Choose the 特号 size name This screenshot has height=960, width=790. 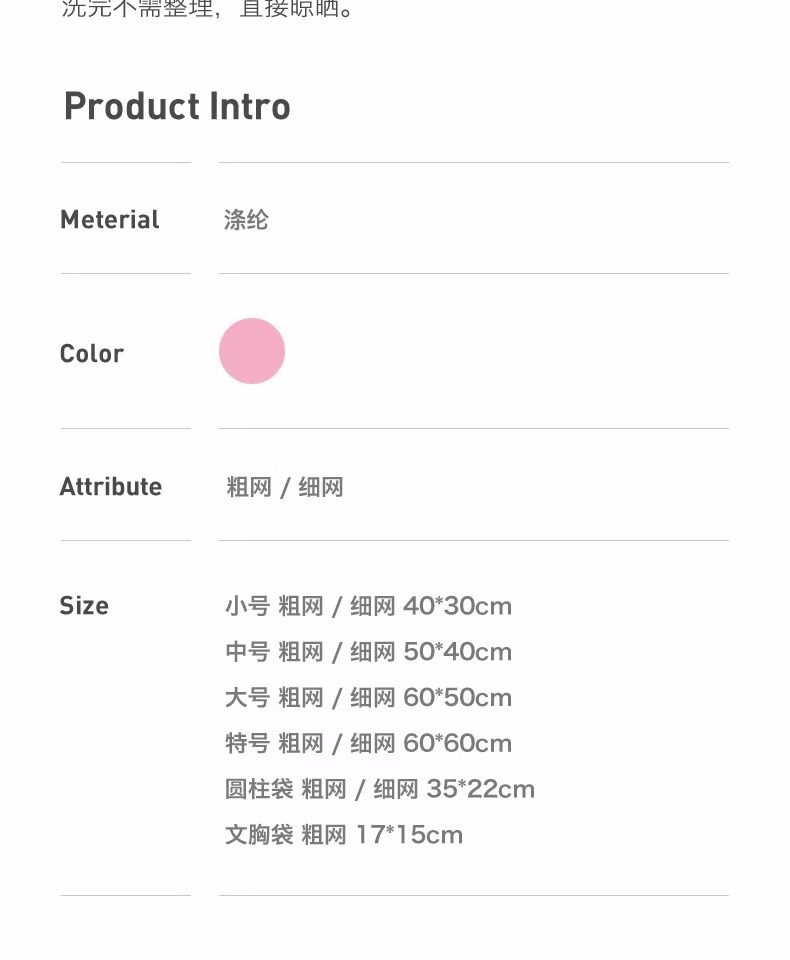pyautogui.click(x=247, y=744)
